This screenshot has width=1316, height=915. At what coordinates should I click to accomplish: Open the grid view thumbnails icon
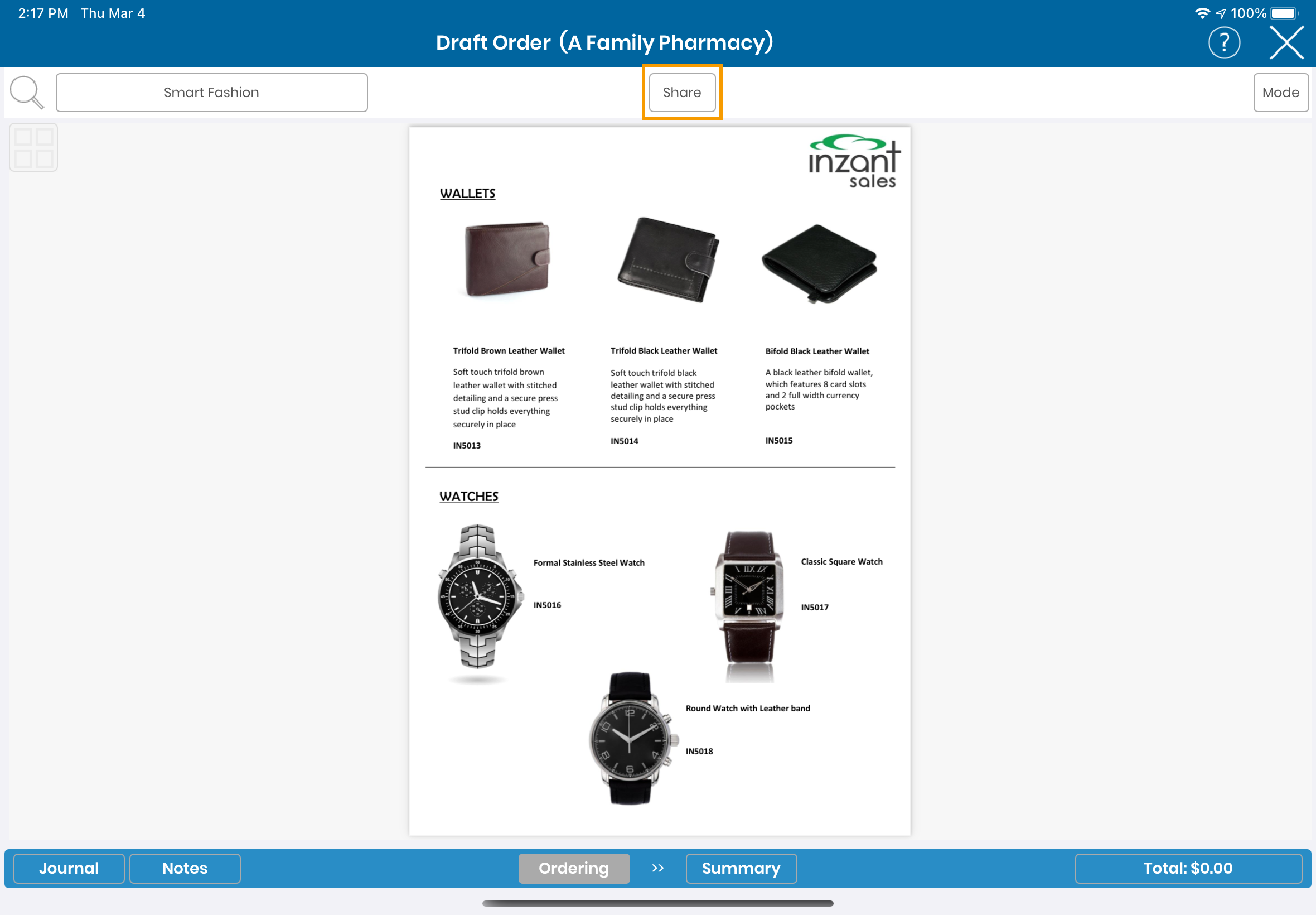pyautogui.click(x=33, y=147)
